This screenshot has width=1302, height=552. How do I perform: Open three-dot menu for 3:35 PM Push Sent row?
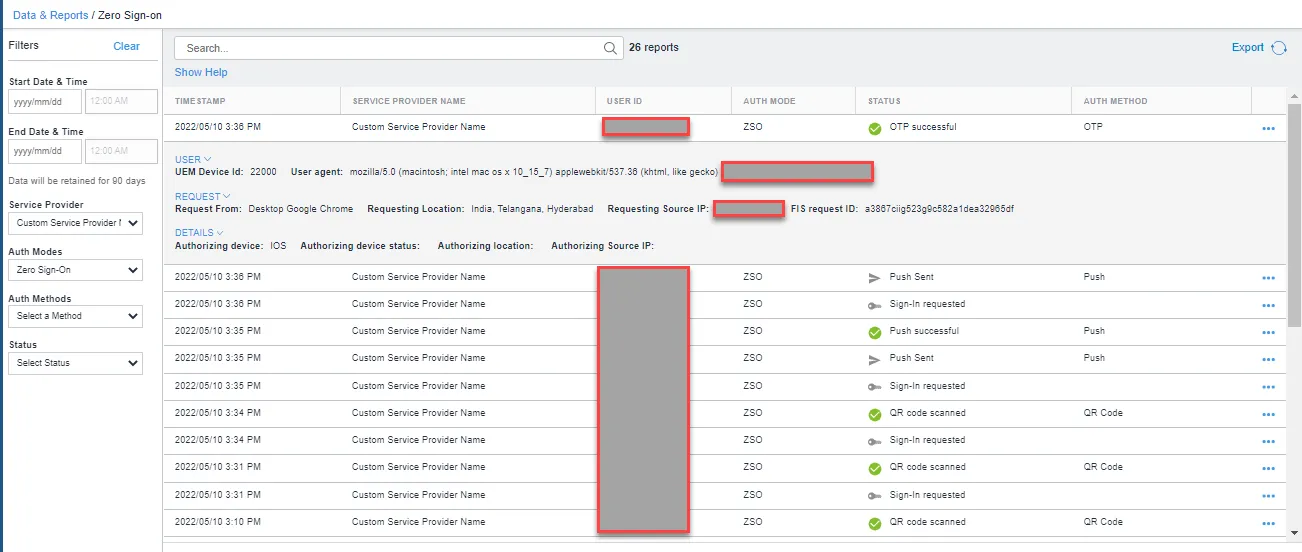(x=1269, y=360)
